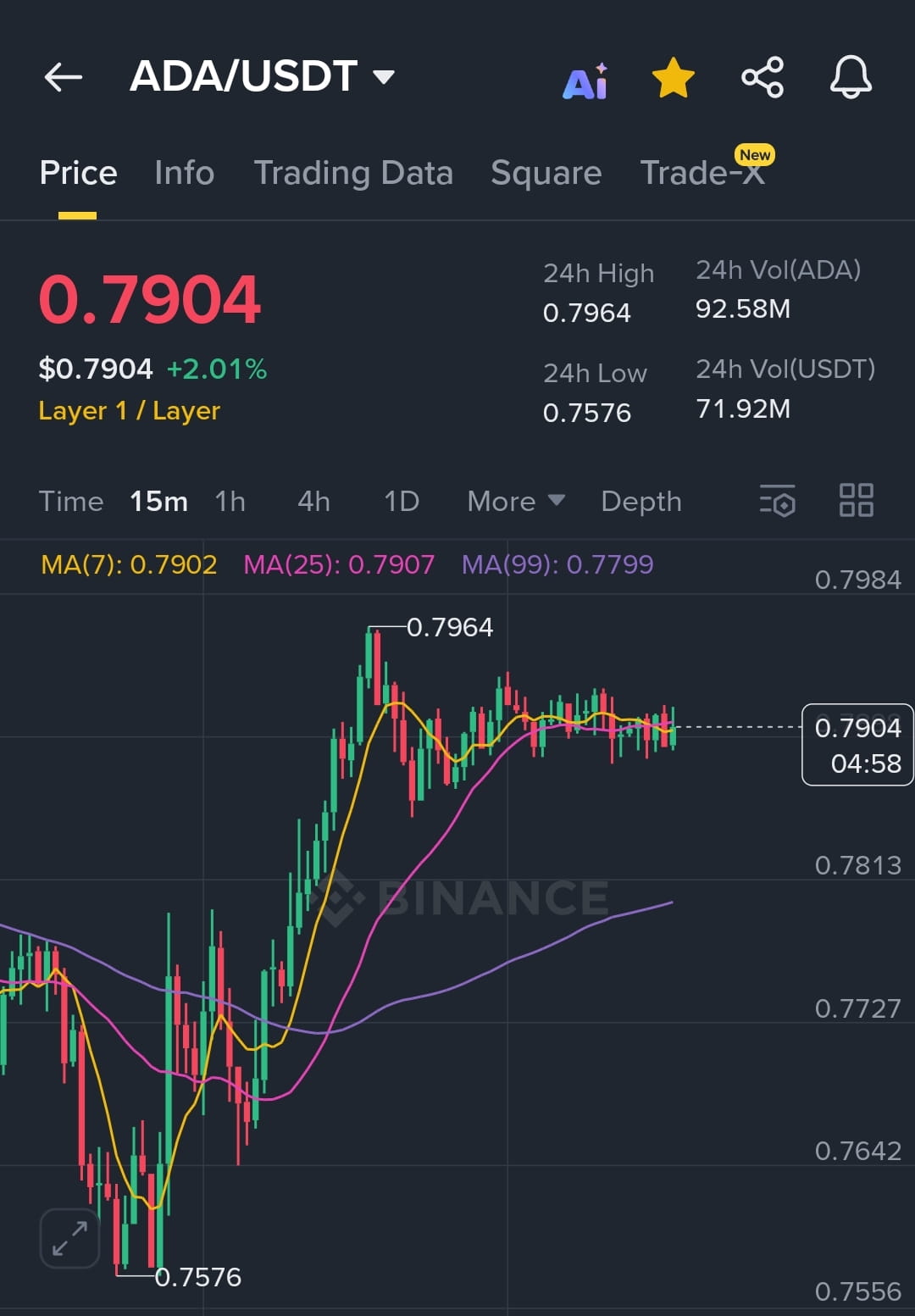
Task: Tap the Layer 1 / Layer category link
Action: click(130, 411)
